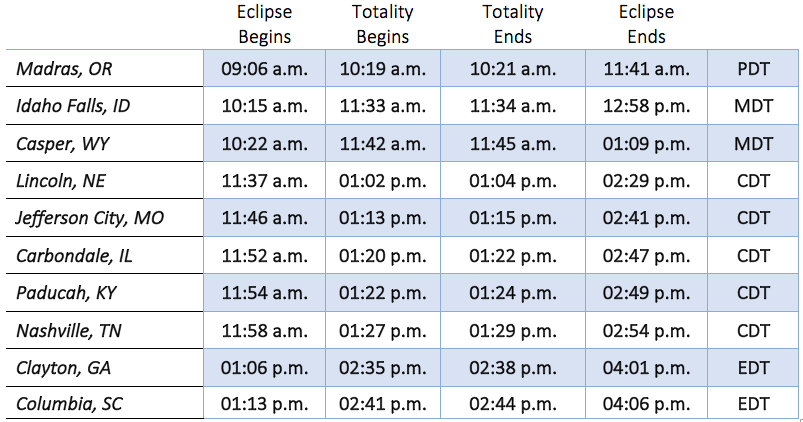Click Columbia, SC eclipse ends 04:06 p.m.
Image resolution: width=803 pixels, height=422 pixels.
(x=646, y=403)
